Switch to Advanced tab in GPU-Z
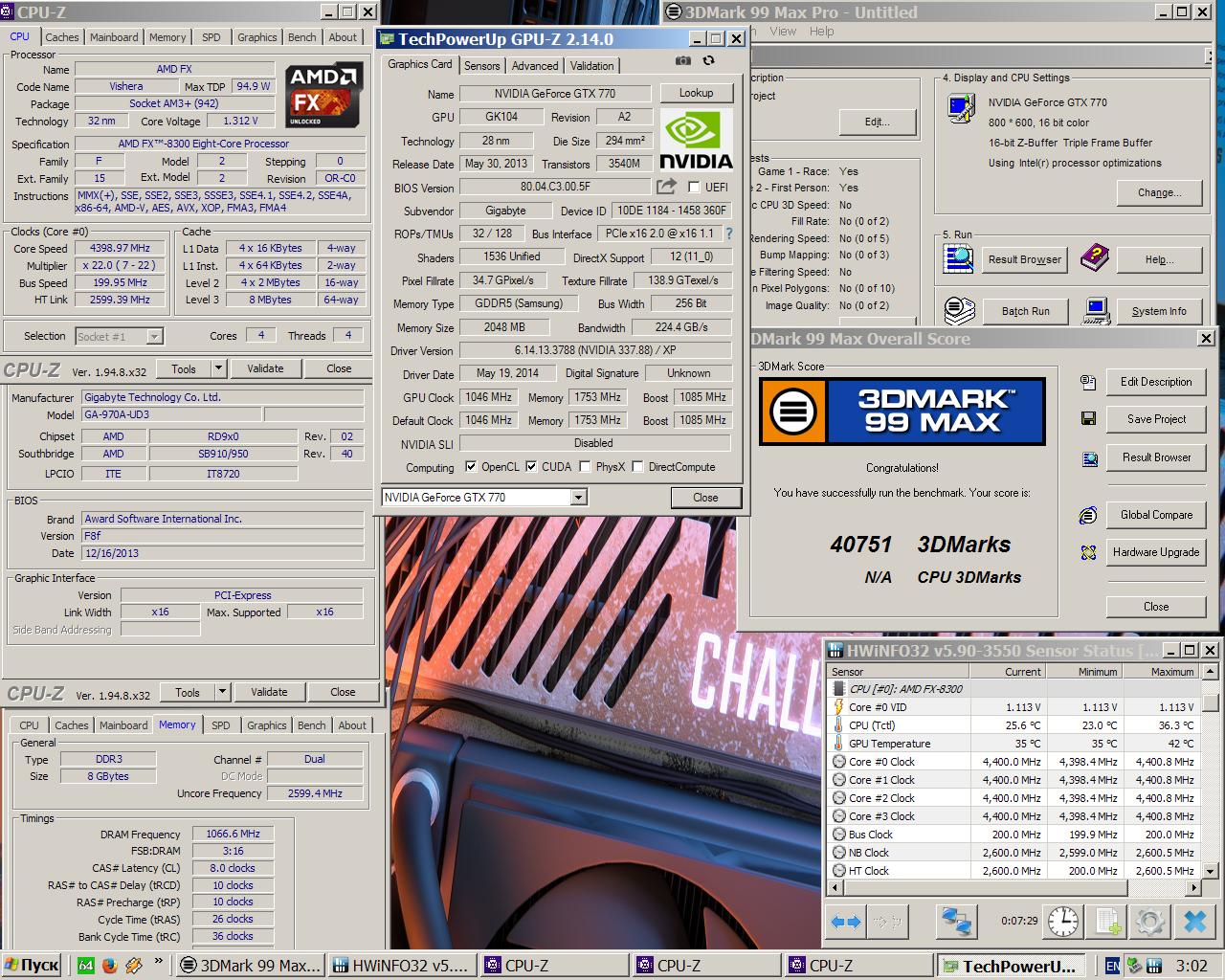The image size is (1225, 980). 534,65
